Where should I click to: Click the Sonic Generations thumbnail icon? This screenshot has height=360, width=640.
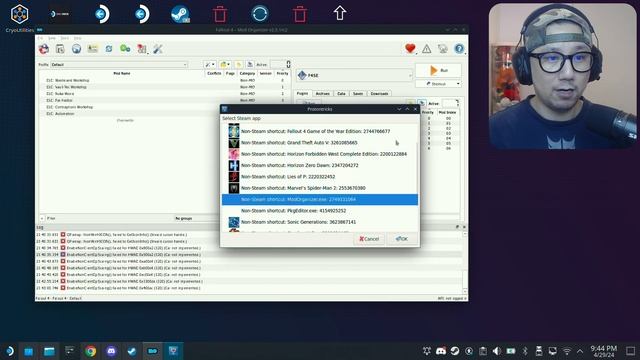click(x=234, y=222)
